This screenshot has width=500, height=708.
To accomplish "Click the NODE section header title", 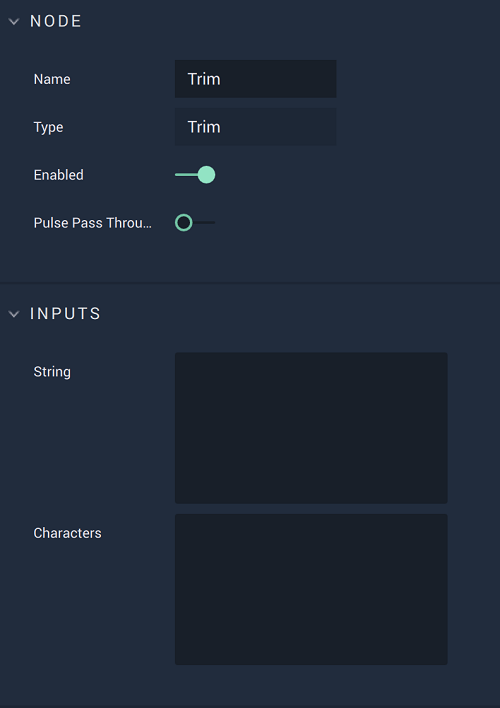I will [x=56, y=21].
